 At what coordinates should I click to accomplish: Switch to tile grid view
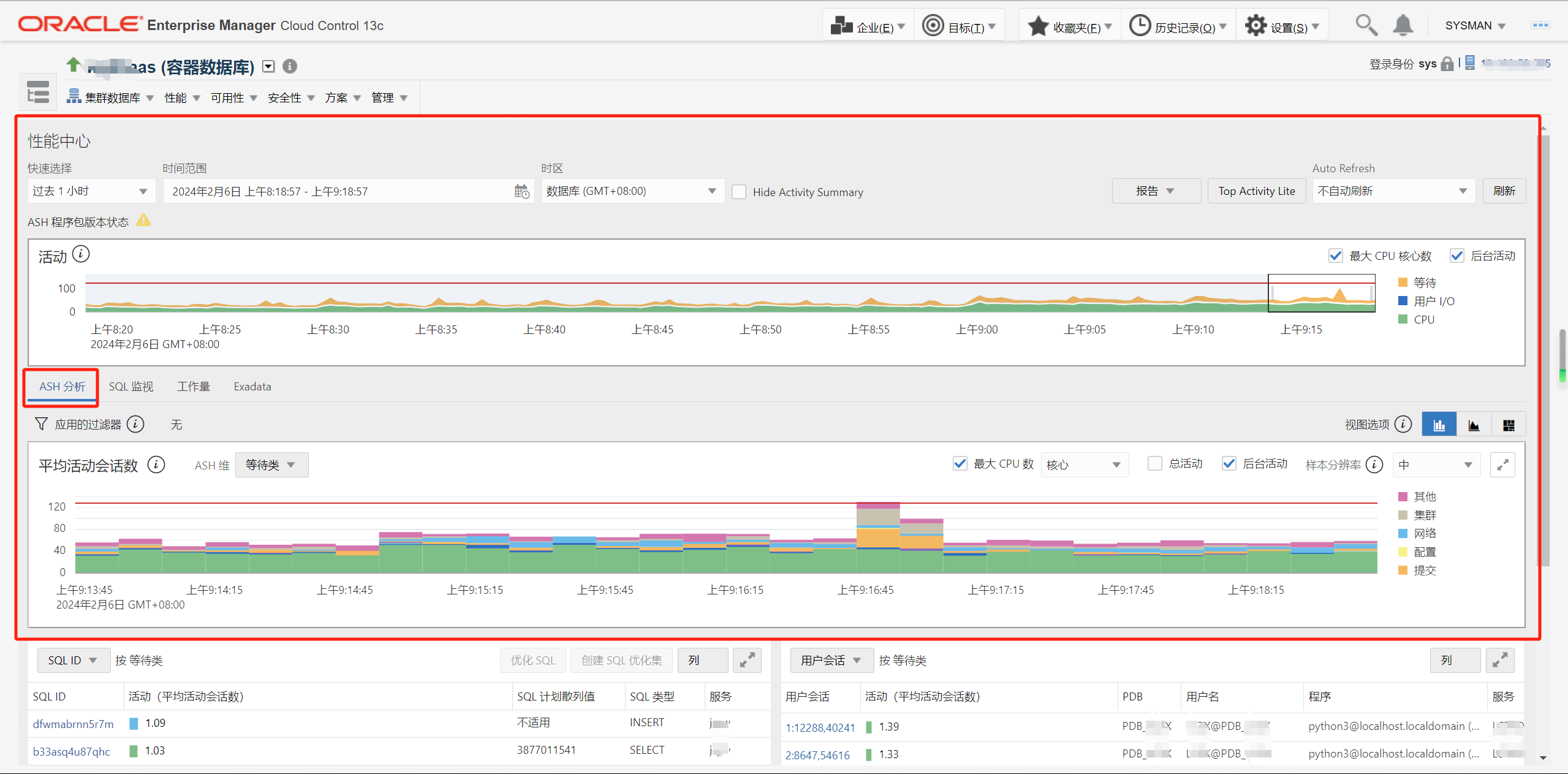[1509, 425]
